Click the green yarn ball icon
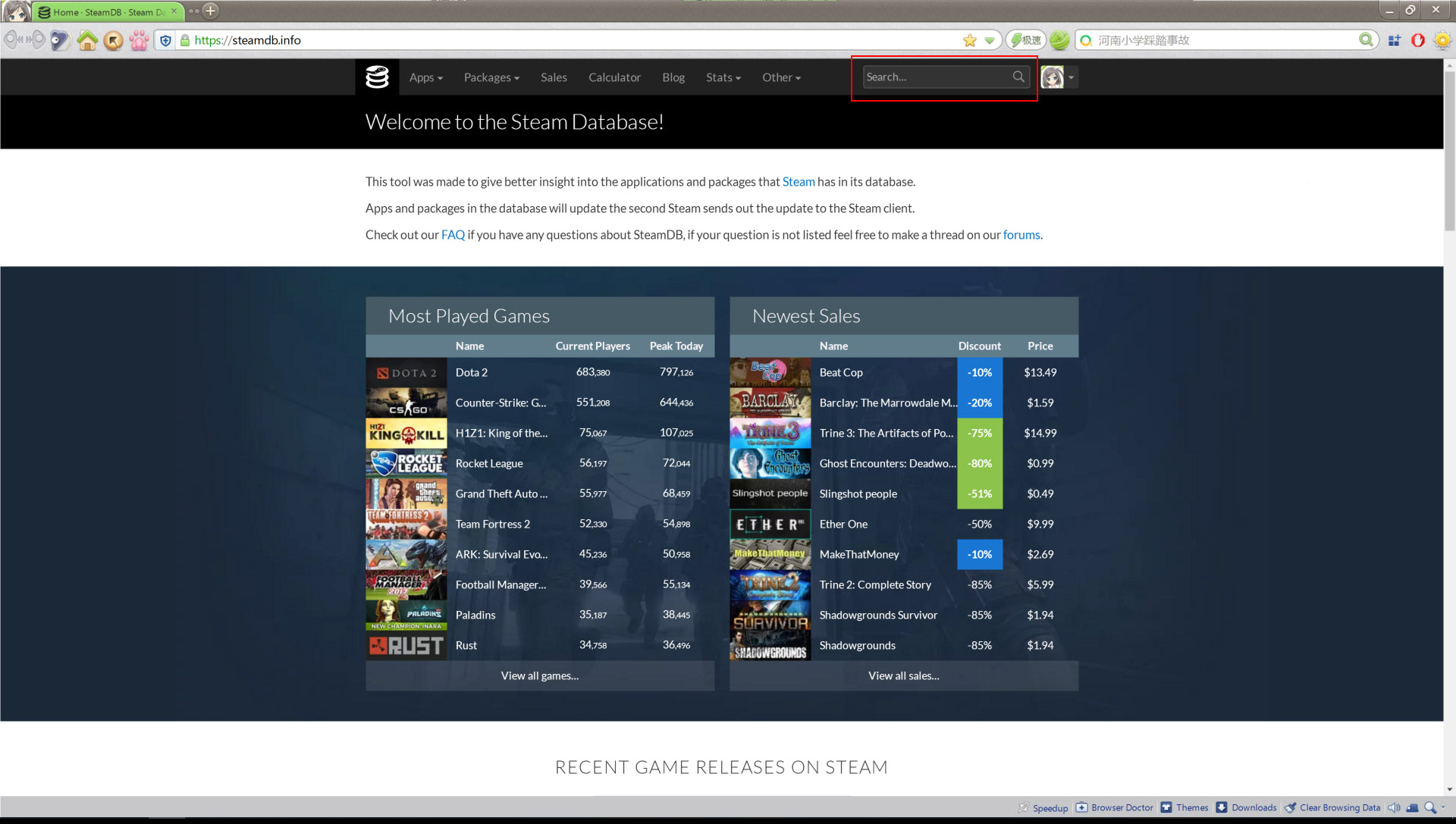Image resolution: width=1456 pixels, height=824 pixels. click(x=1059, y=40)
